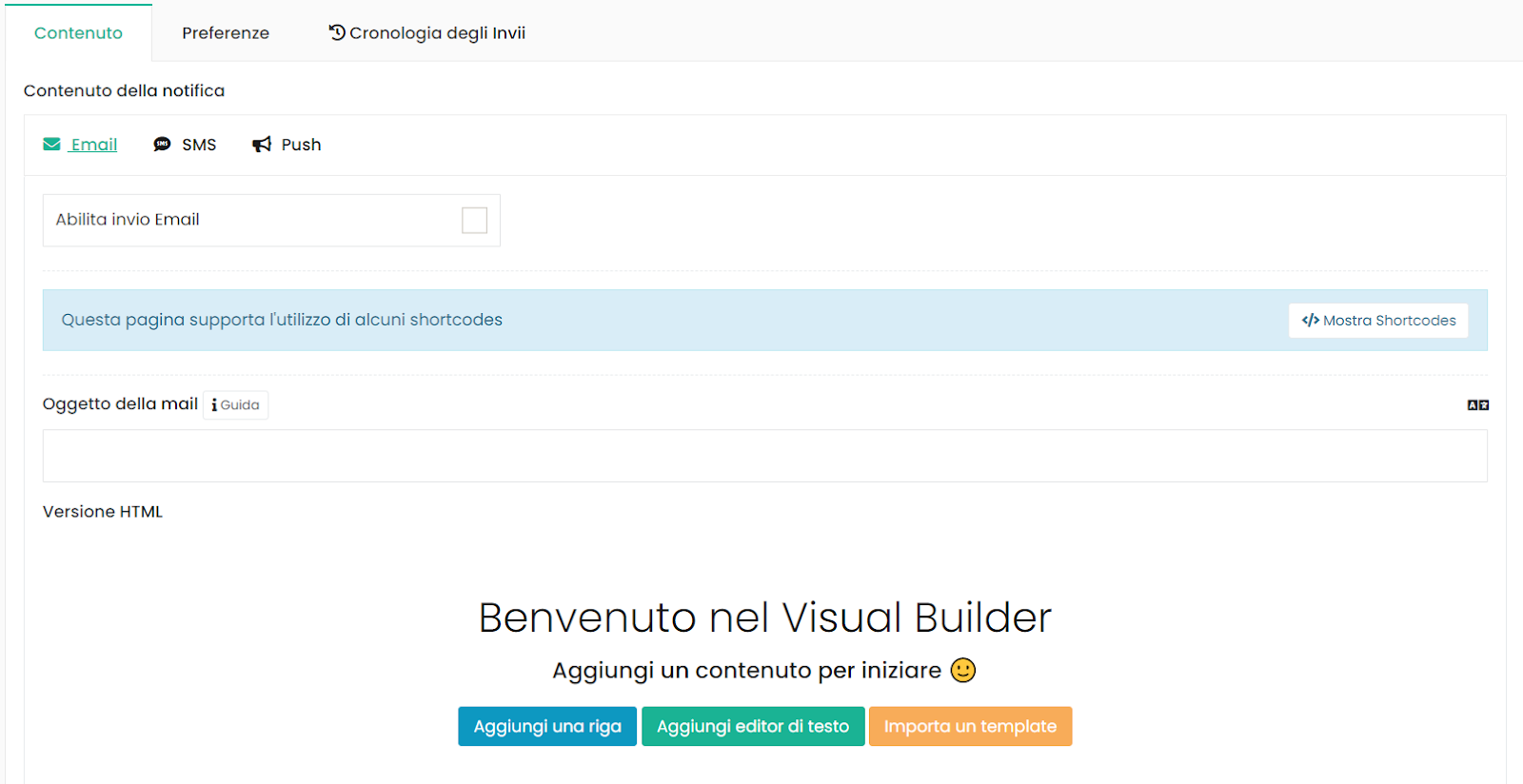Image resolution: width=1523 pixels, height=784 pixels.
Task: Click the Push megaphone icon
Action: coord(262,145)
